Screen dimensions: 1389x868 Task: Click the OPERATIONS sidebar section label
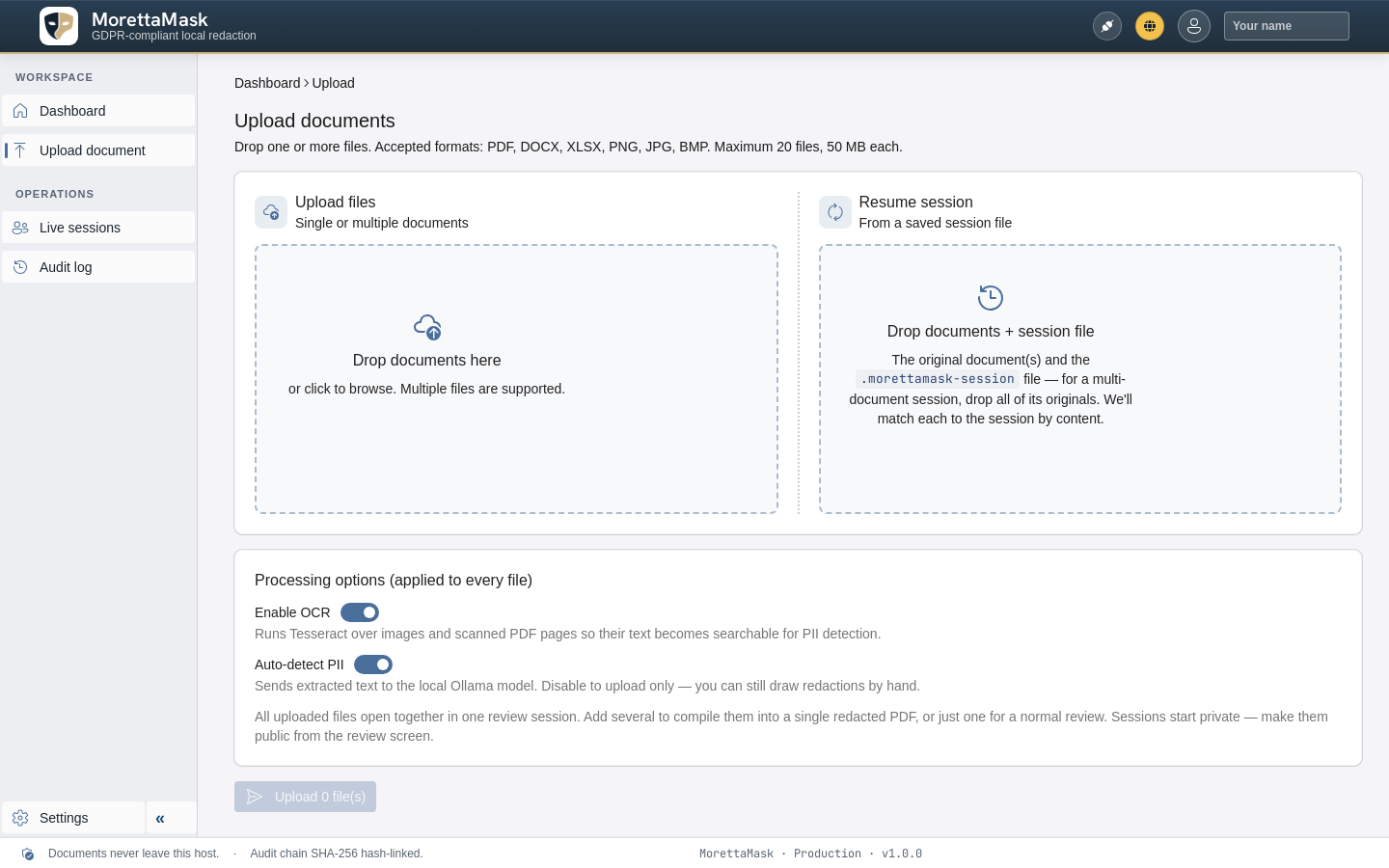(55, 194)
